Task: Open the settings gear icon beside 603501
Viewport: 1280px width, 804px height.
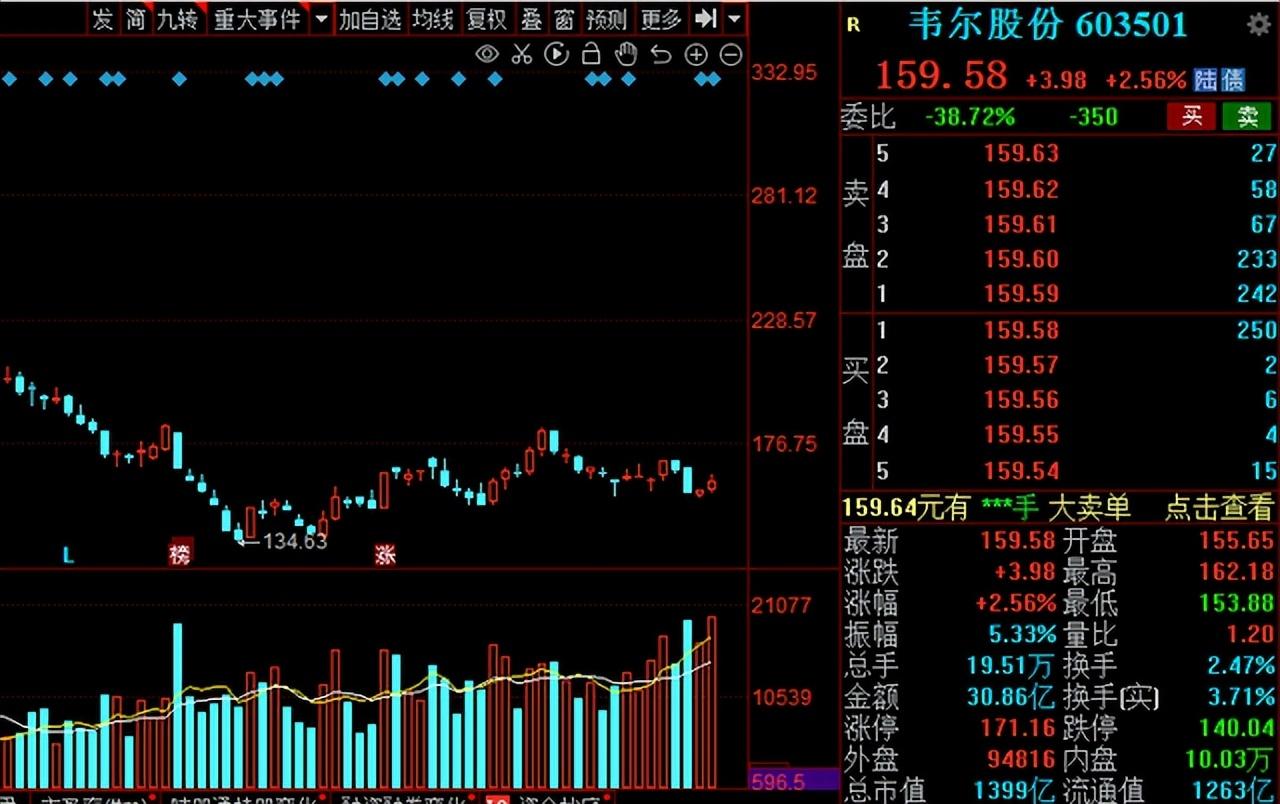Action: (1258, 25)
